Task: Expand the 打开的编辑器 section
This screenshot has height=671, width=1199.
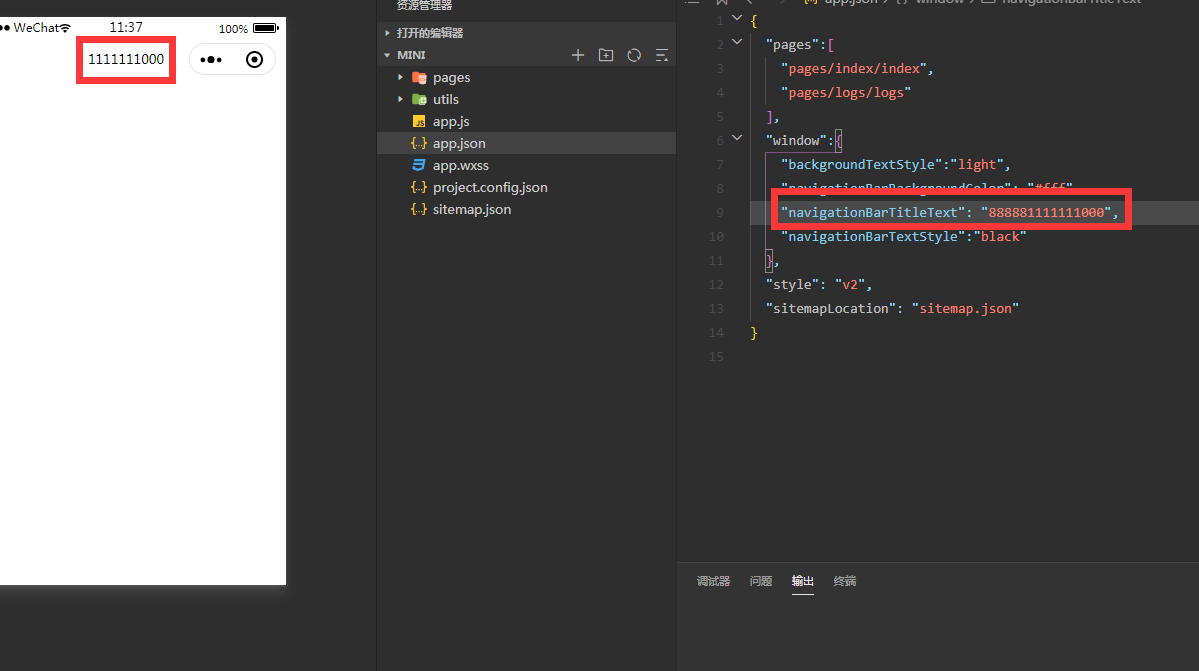Action: [x=387, y=33]
